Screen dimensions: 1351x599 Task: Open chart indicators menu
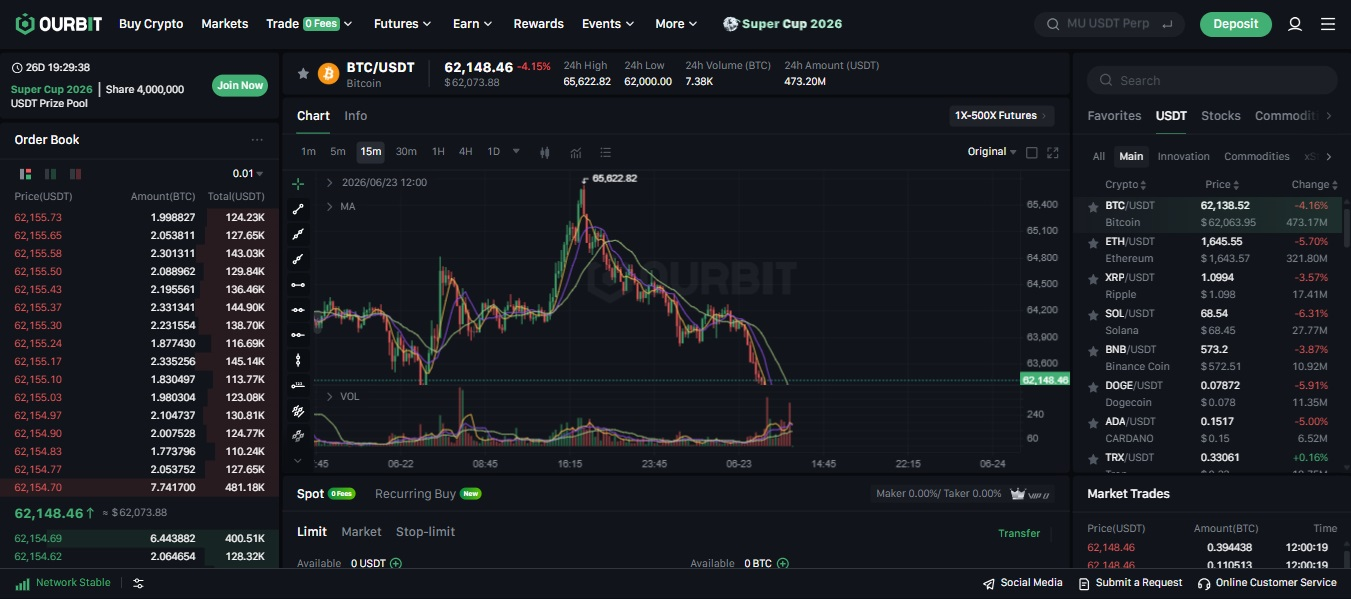tap(576, 152)
